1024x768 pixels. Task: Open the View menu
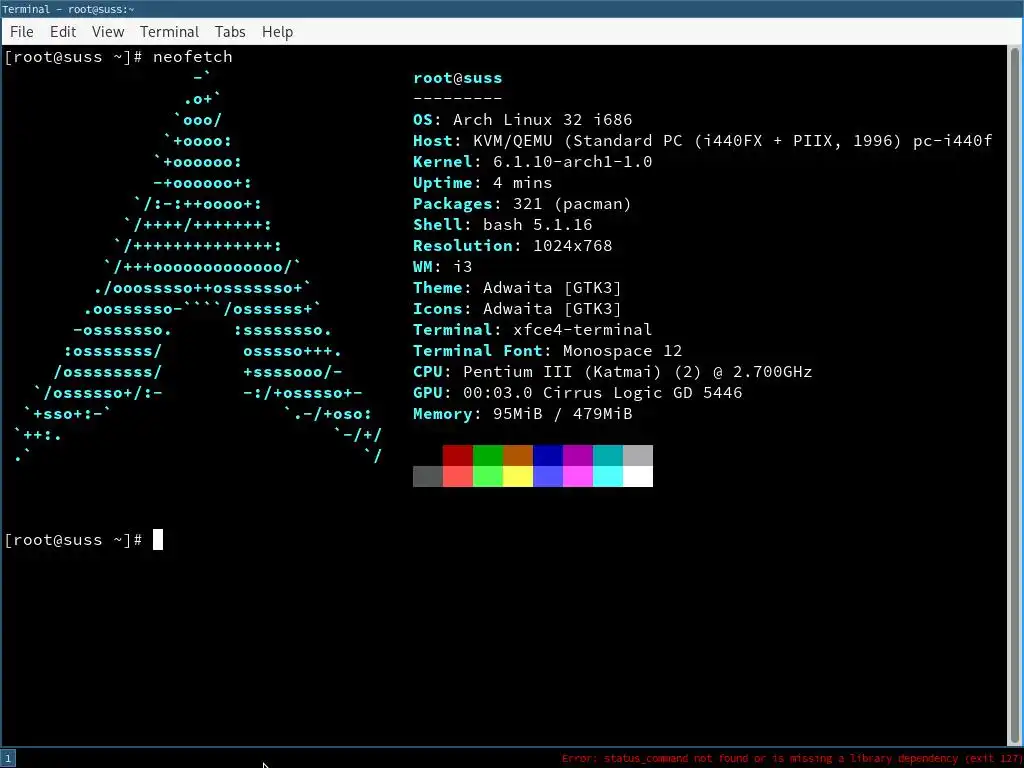(108, 32)
